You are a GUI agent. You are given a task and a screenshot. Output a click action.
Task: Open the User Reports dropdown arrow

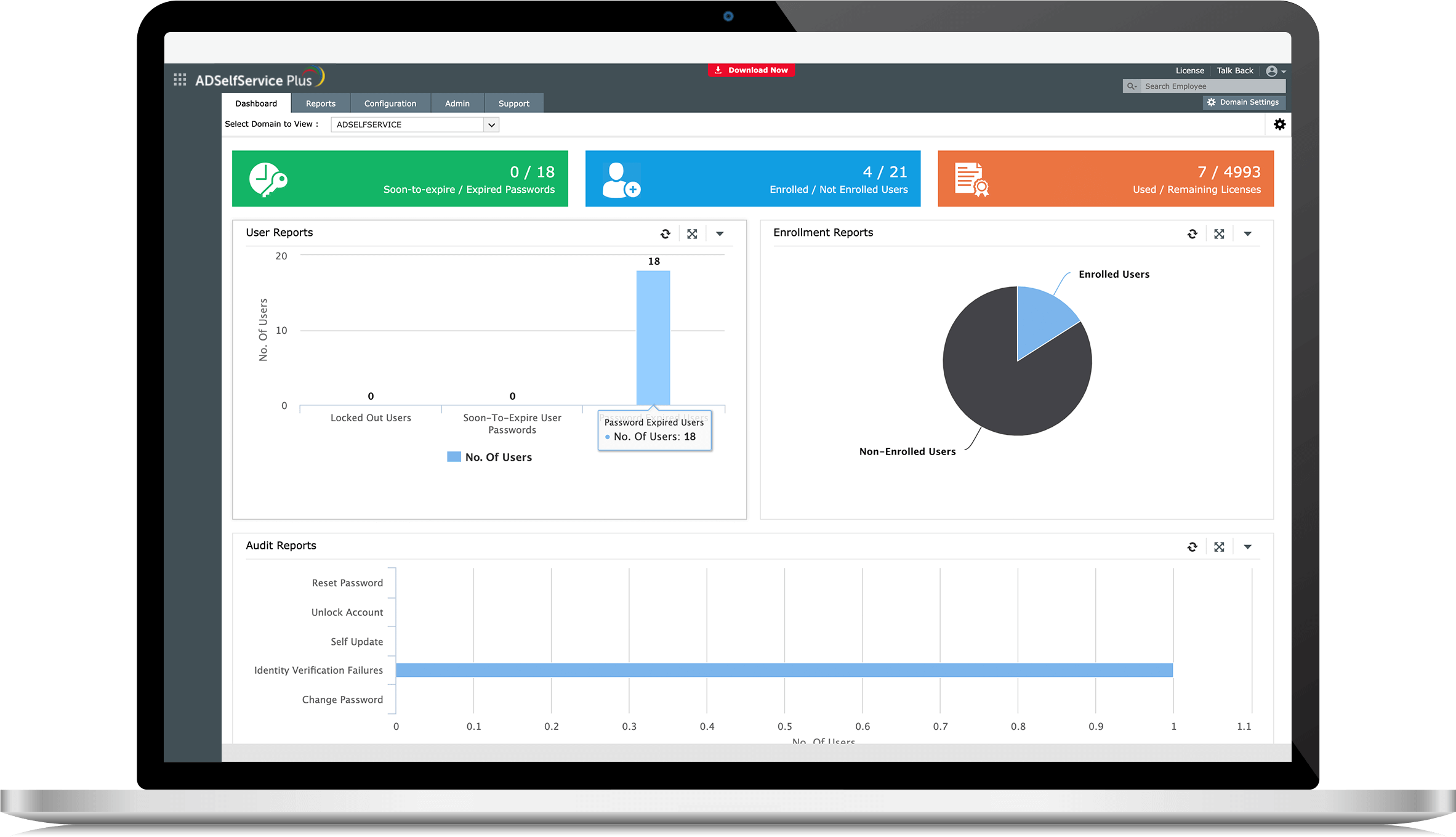(720, 234)
